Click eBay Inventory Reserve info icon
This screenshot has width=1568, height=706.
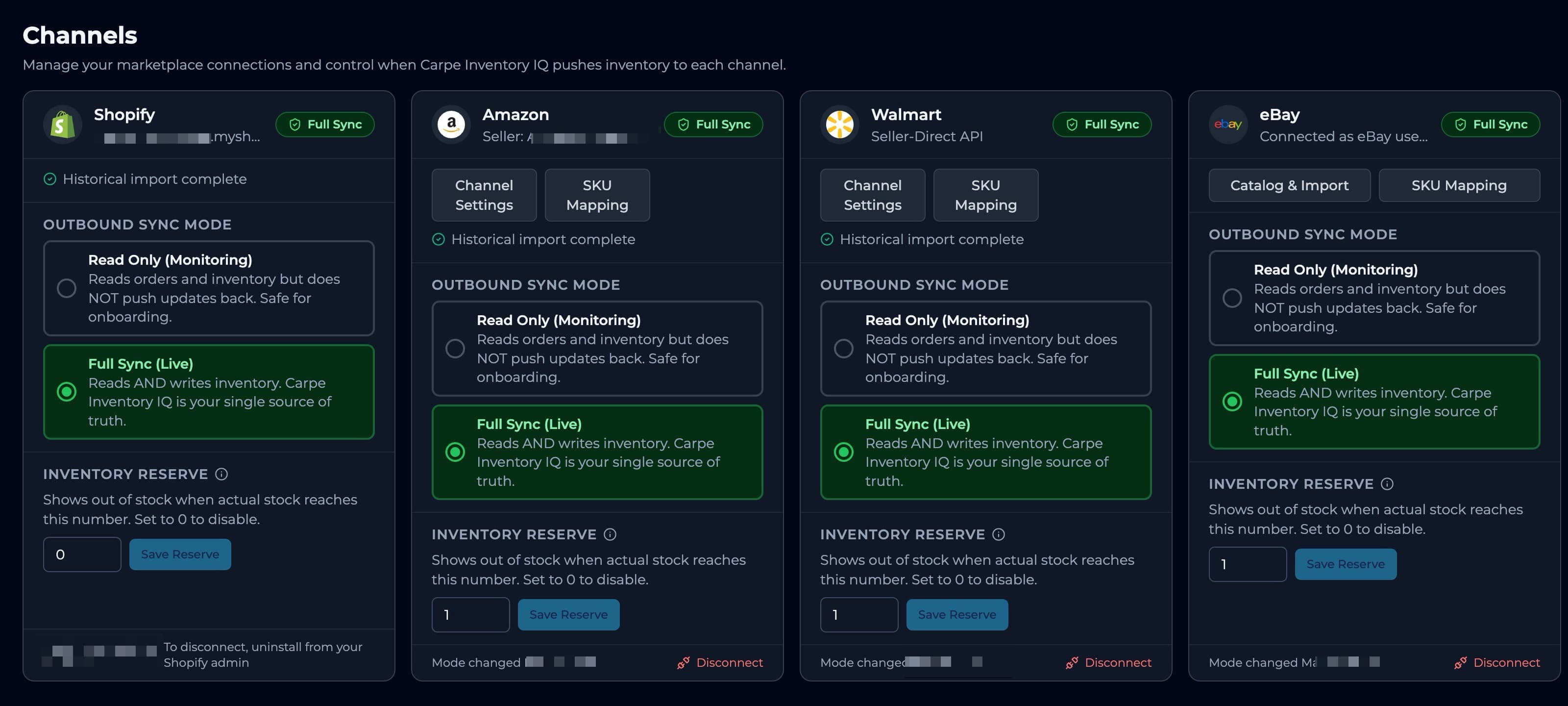[1387, 484]
